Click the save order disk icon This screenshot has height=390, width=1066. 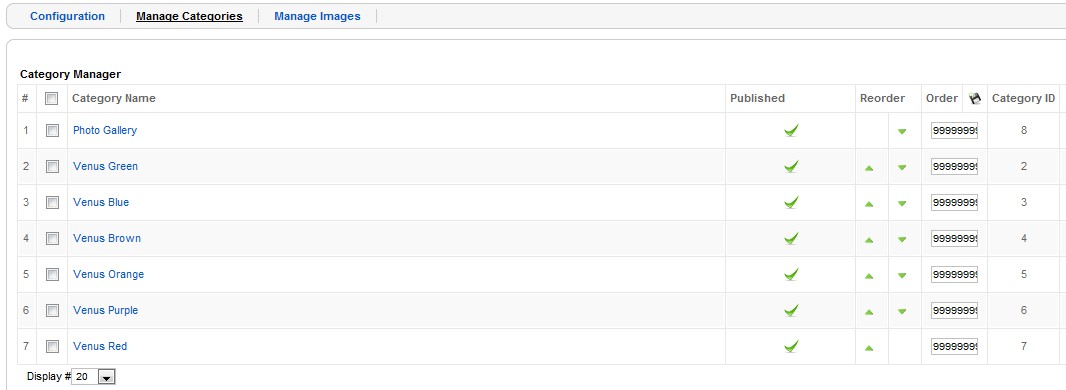click(975, 99)
